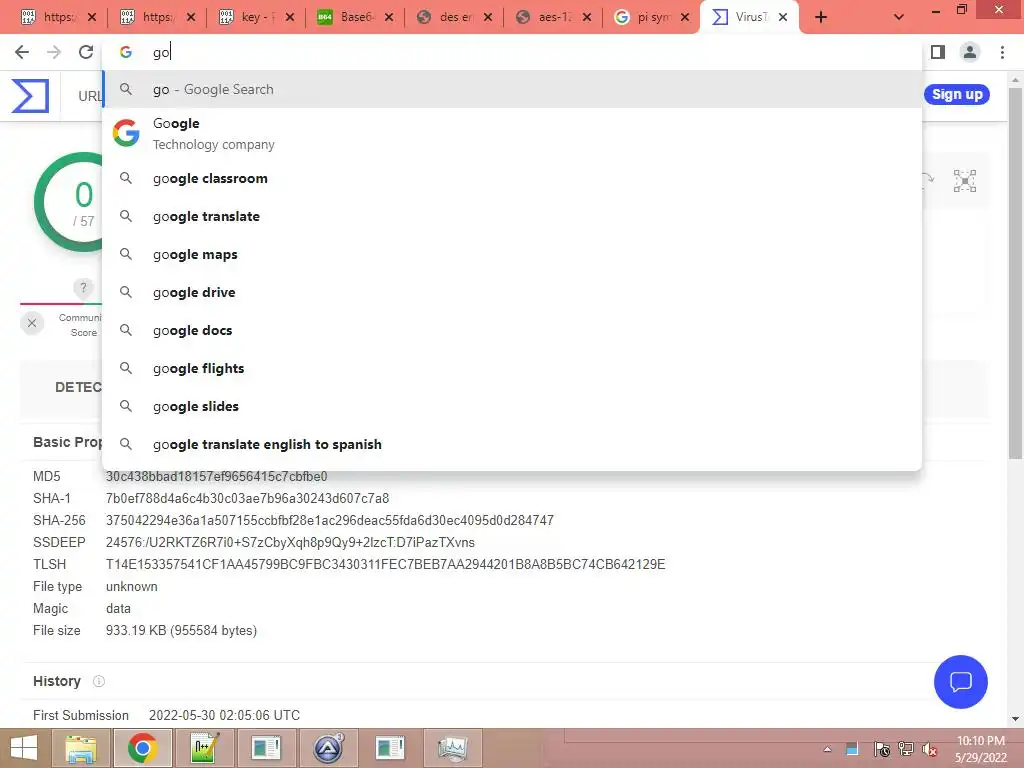Click the page vertical scrollbar thumb

[x=1016, y=272]
